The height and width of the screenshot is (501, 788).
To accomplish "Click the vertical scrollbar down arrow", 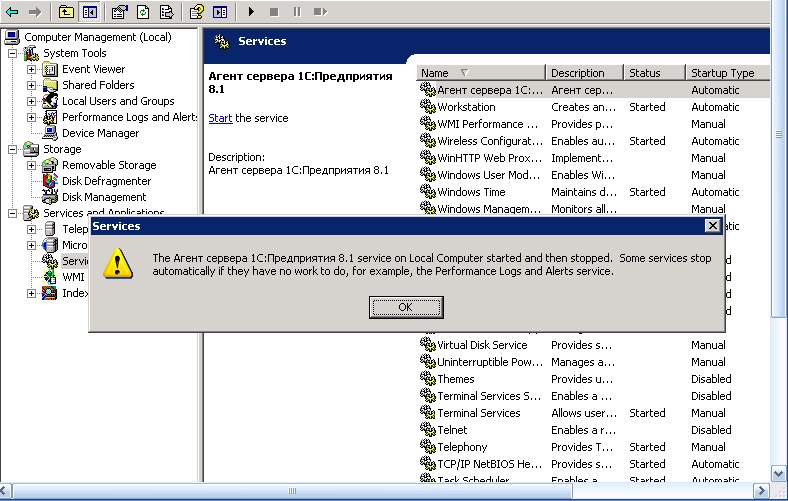I will (778, 473).
